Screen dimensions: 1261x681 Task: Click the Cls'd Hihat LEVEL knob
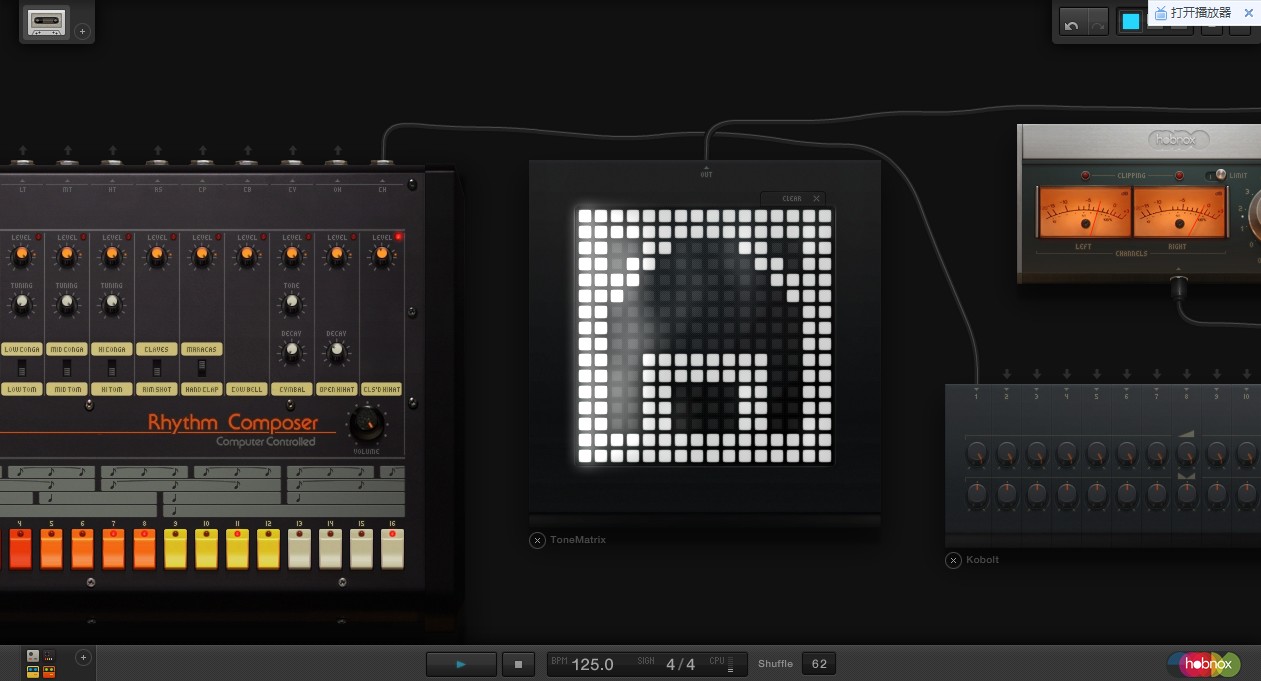click(381, 258)
